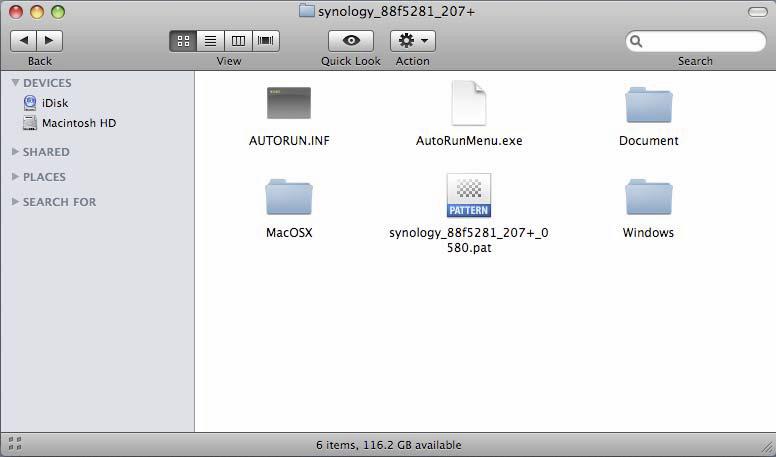Switch to Cover Flow view
Image resolution: width=776 pixels, height=457 pixels.
point(266,41)
